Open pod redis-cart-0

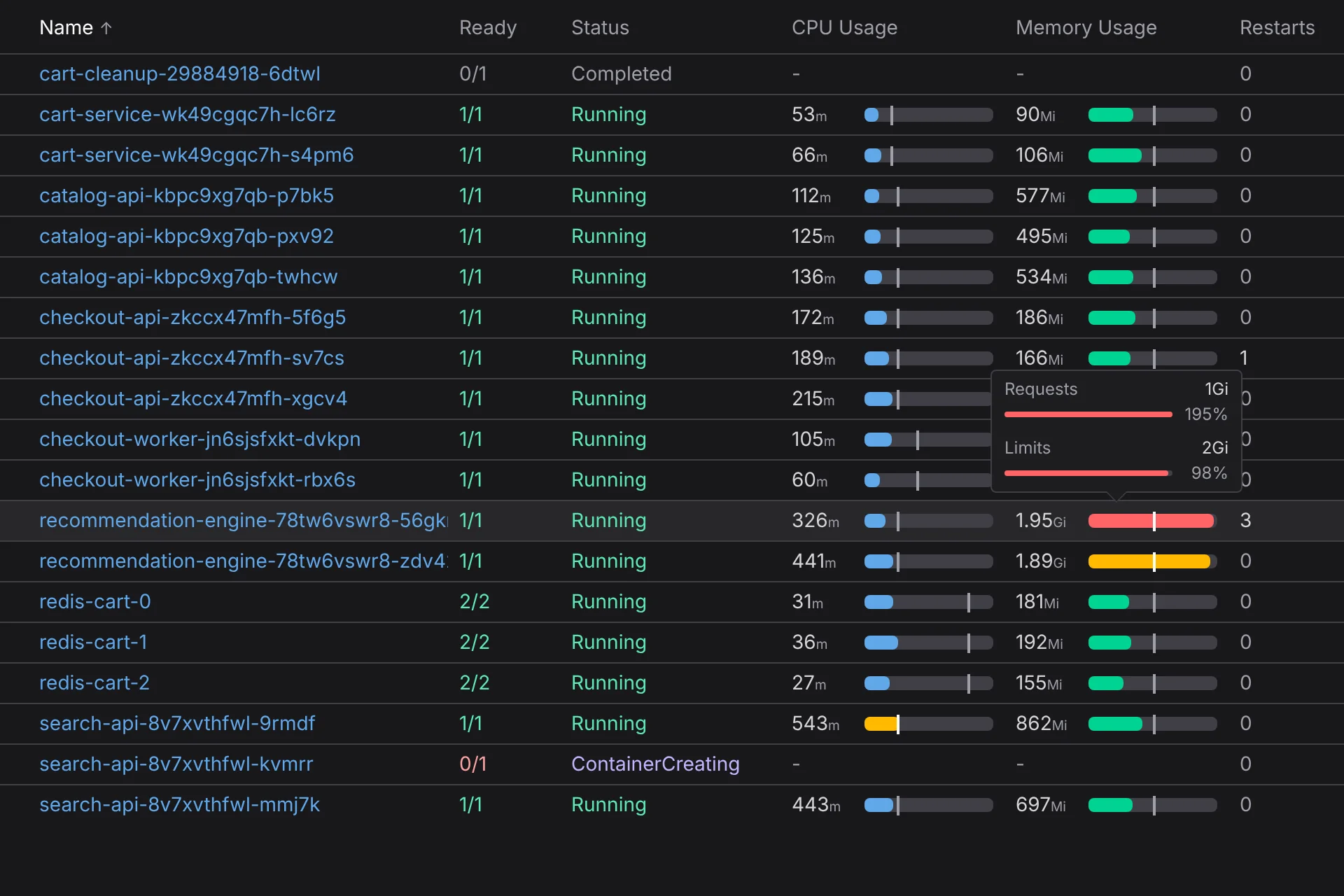95,601
